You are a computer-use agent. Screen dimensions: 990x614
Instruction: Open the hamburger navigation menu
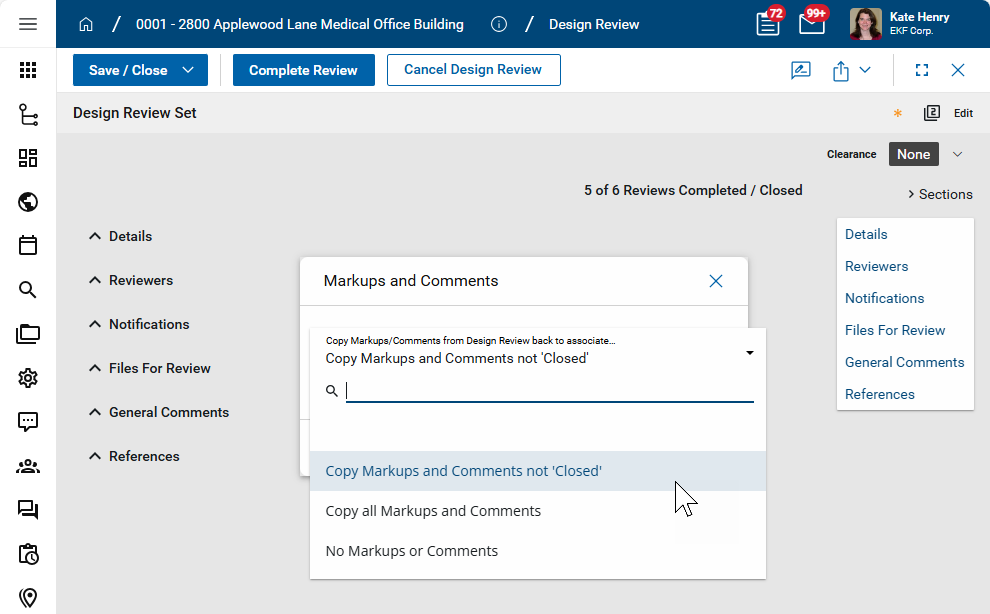click(x=28, y=24)
